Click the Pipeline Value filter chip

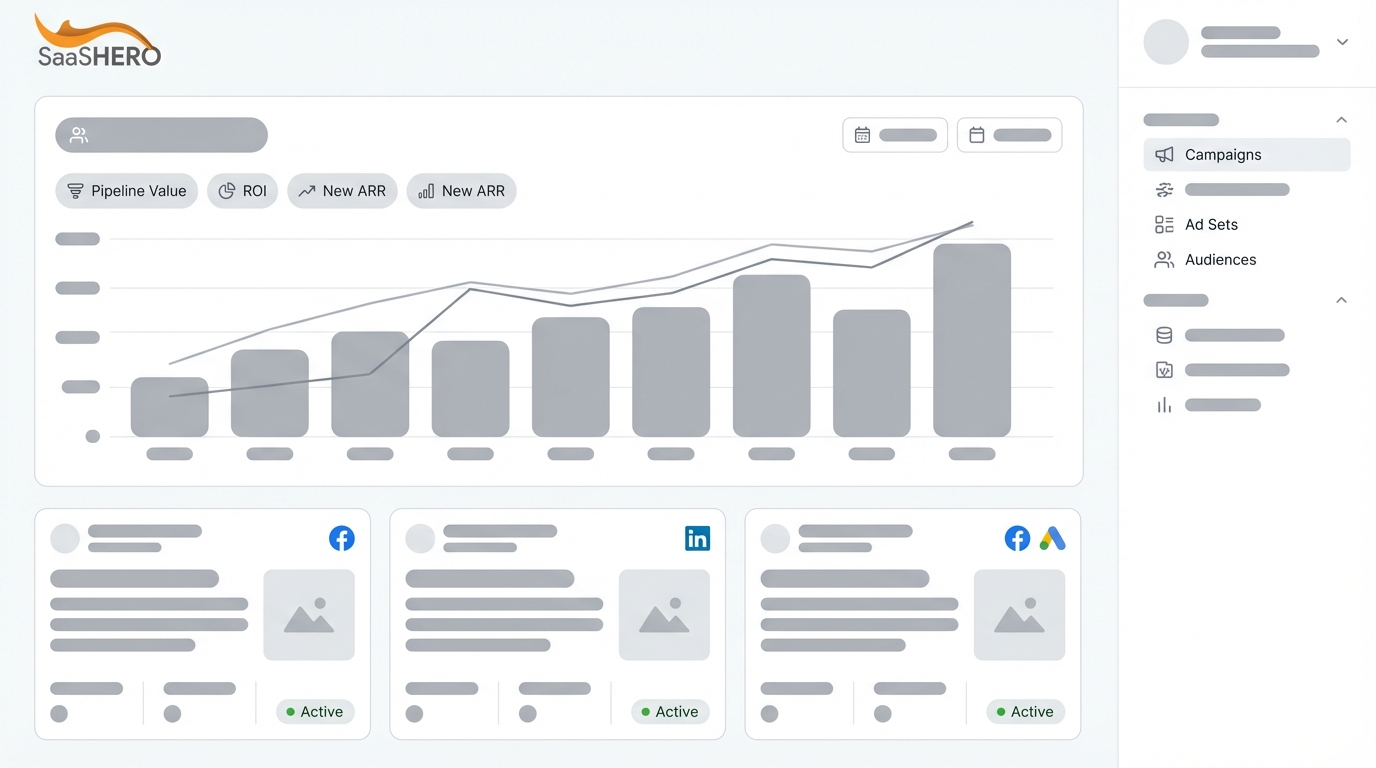coord(126,190)
